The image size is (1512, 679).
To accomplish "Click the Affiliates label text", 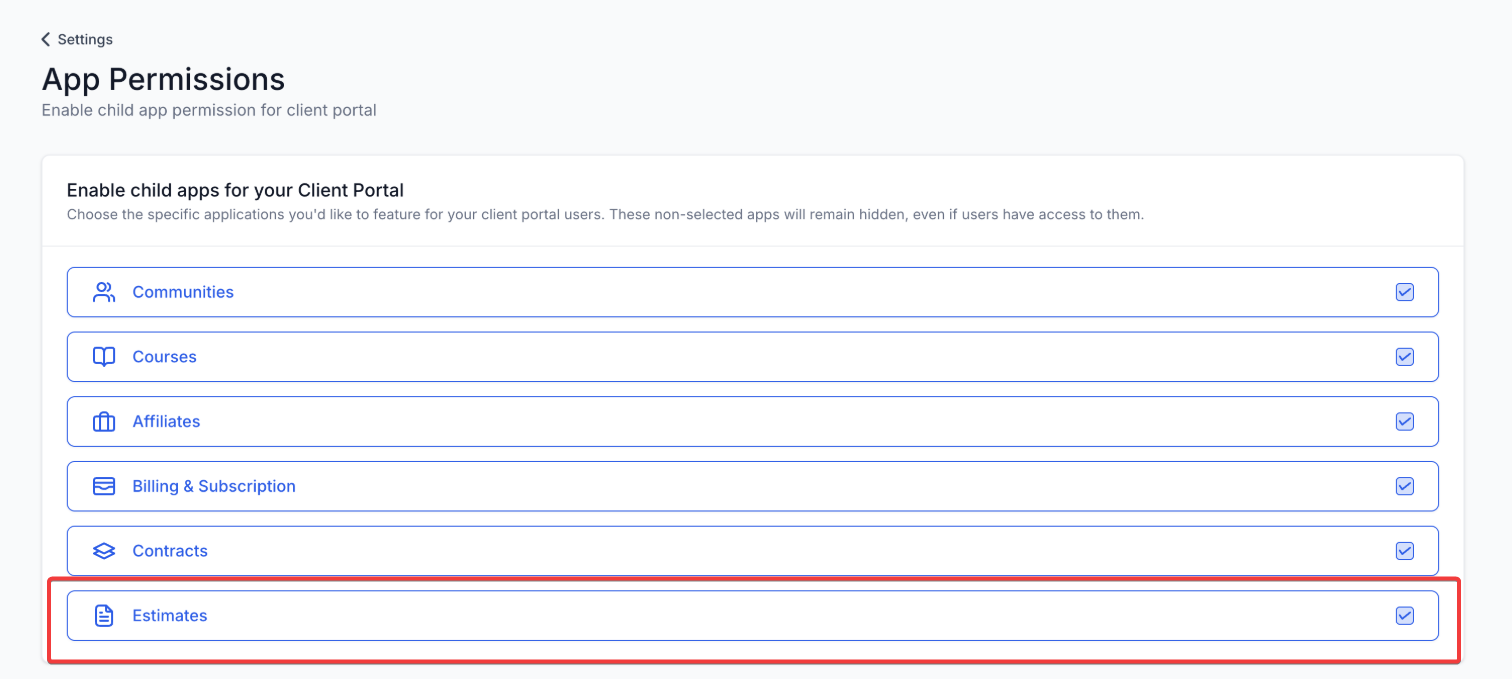I will click(166, 422).
